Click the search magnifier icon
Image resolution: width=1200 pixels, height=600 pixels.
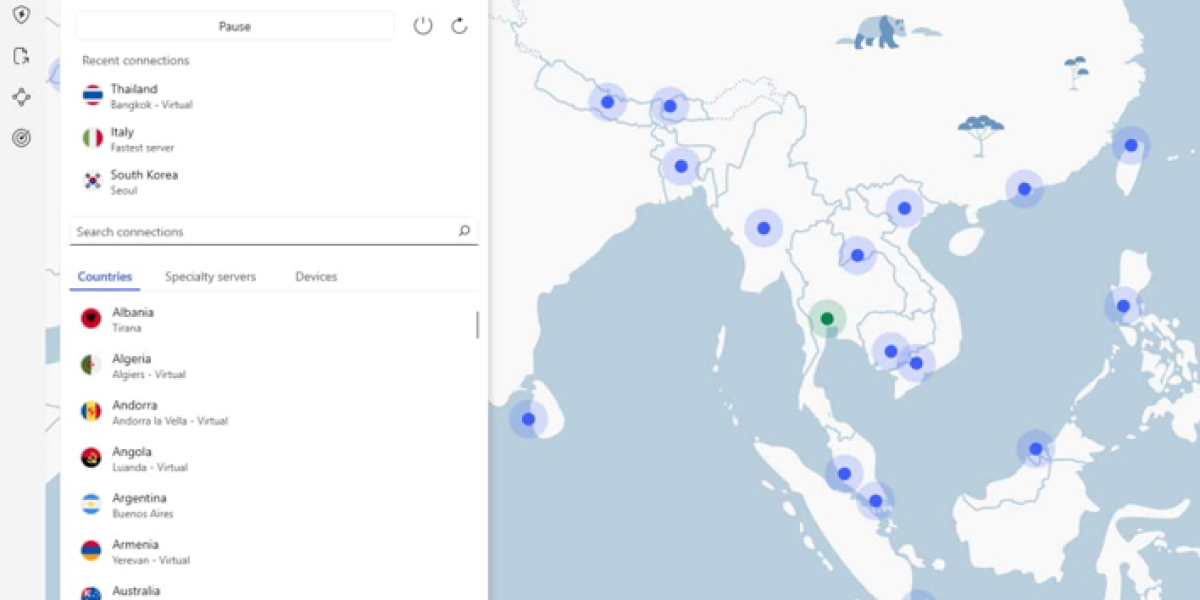tap(464, 231)
